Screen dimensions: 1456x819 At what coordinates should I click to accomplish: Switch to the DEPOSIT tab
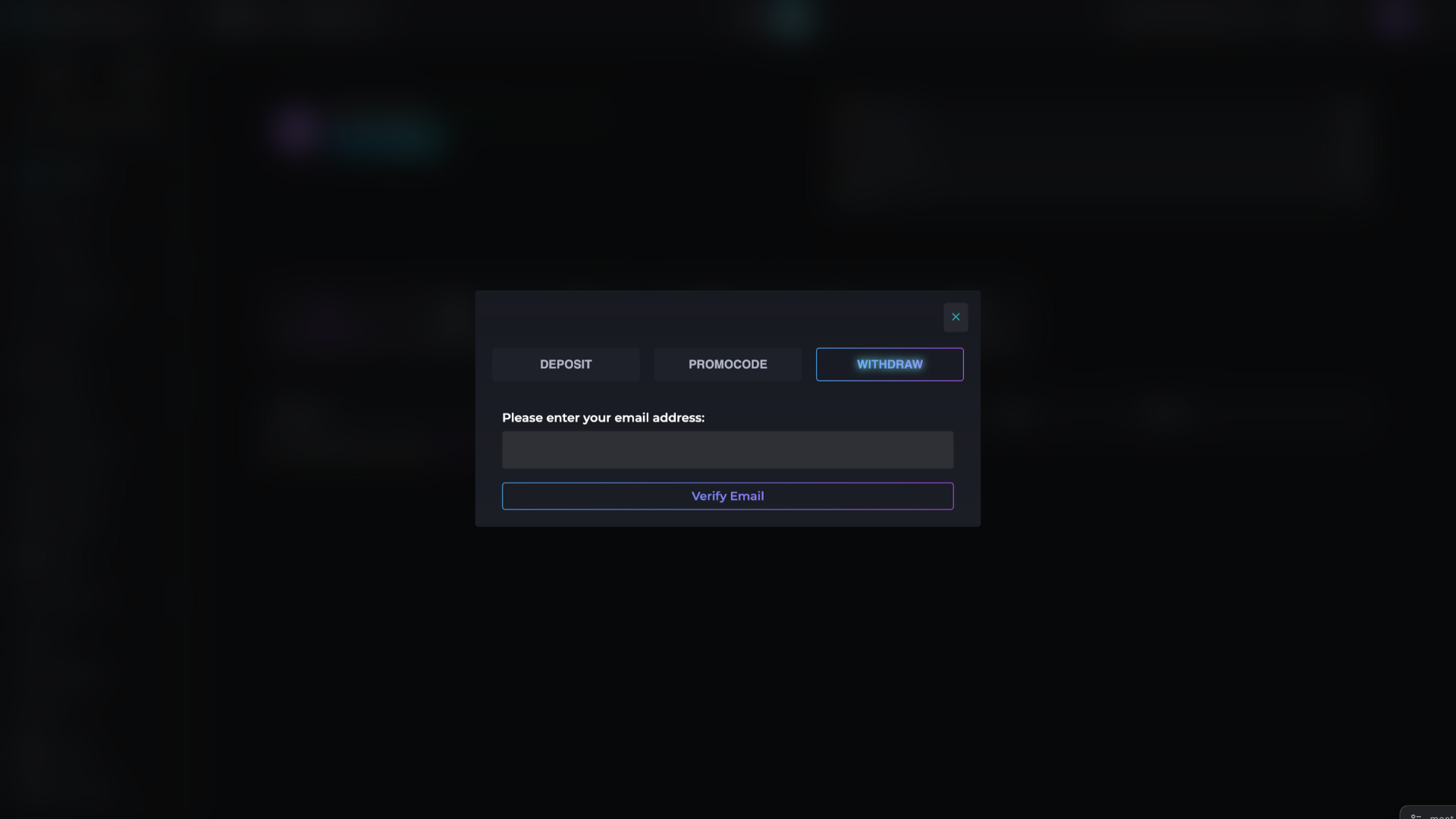point(566,365)
